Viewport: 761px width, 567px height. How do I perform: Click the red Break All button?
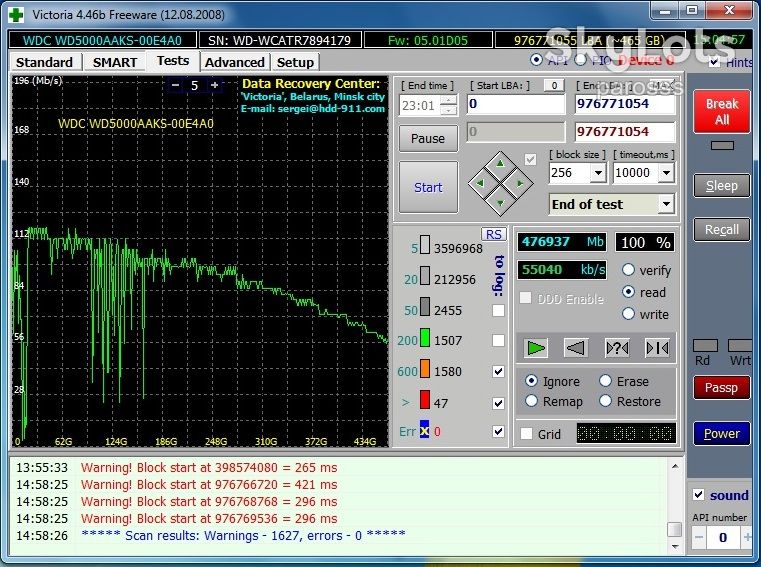pos(722,111)
